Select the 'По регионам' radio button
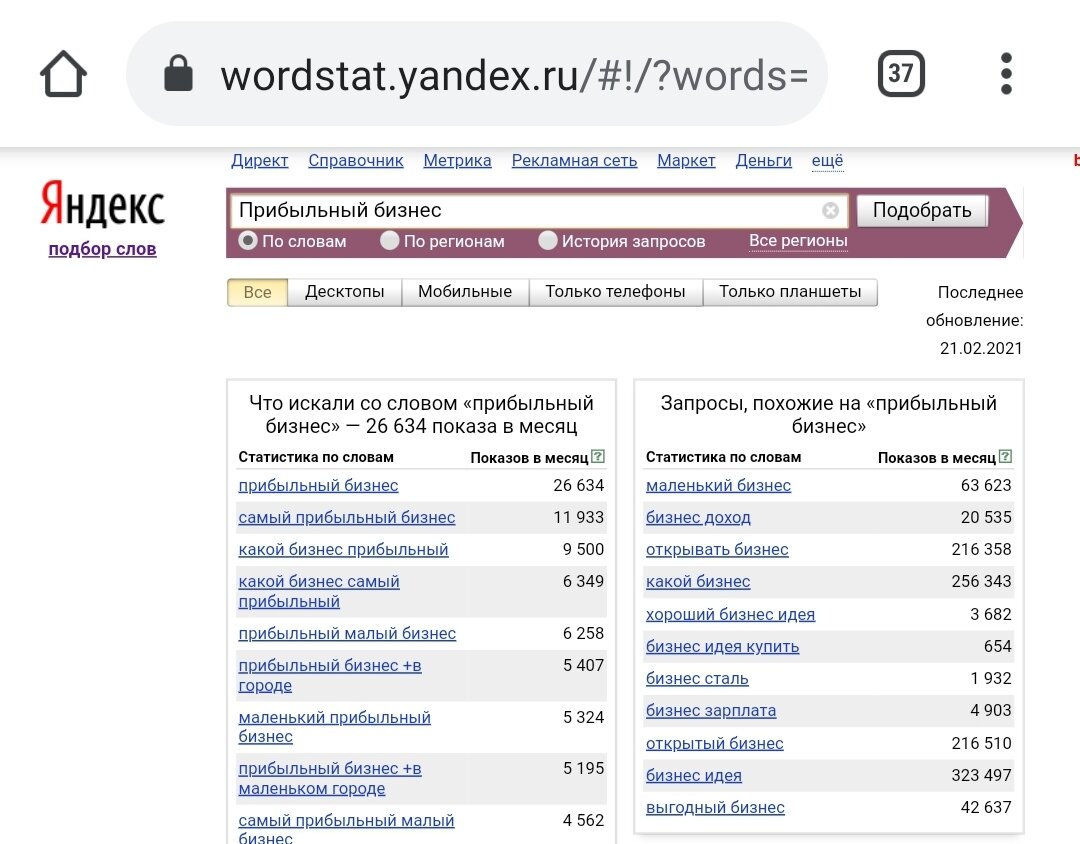The width and height of the screenshot is (1080, 844). tap(390, 240)
